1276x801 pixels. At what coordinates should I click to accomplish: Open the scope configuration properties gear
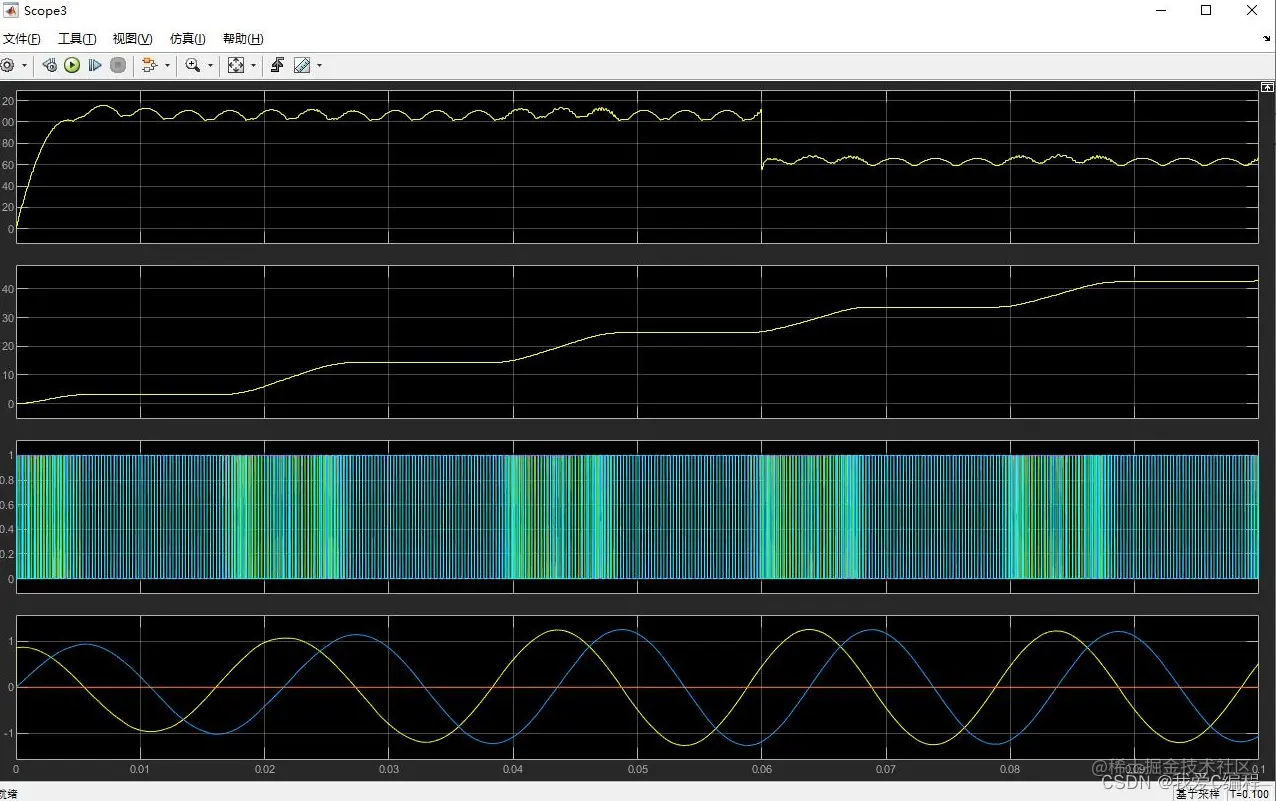pyautogui.click(x=7, y=65)
